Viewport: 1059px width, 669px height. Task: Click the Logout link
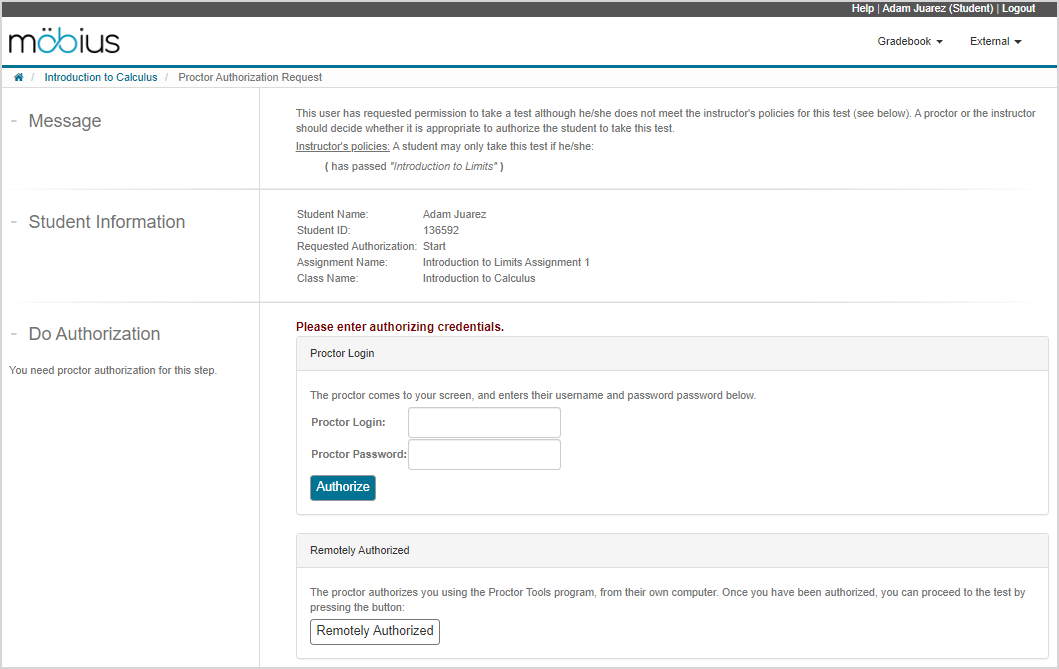1018,8
